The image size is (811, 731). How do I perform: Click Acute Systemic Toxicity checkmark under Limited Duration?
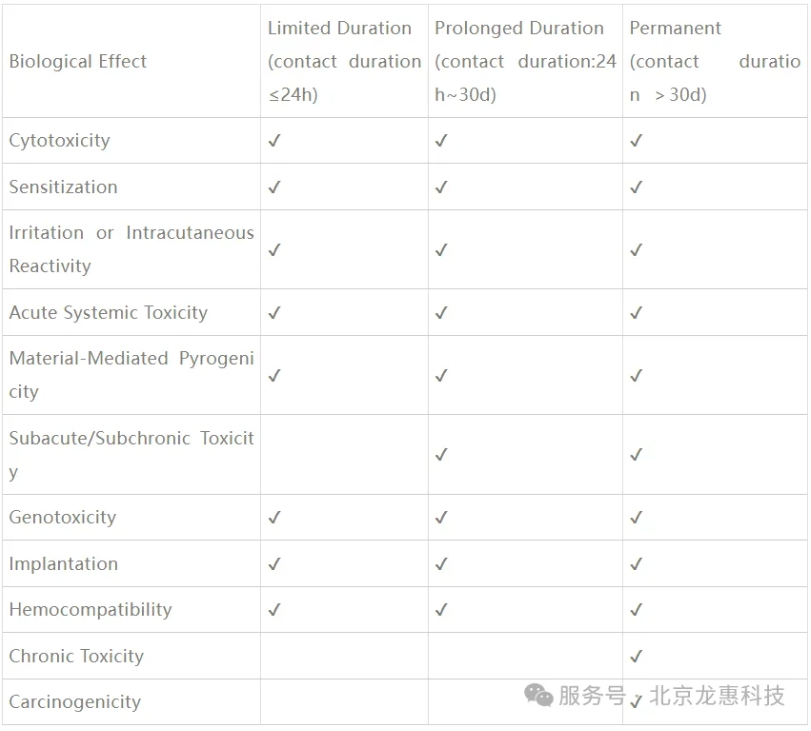point(274,312)
